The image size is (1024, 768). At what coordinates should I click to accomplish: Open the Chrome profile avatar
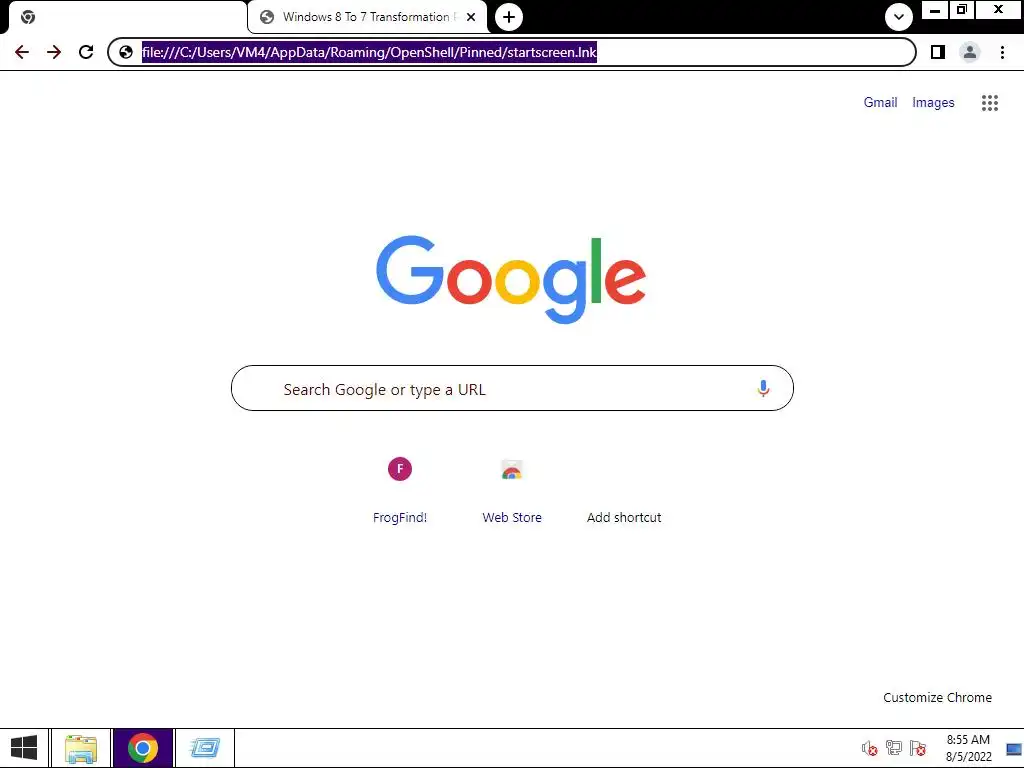click(x=970, y=52)
